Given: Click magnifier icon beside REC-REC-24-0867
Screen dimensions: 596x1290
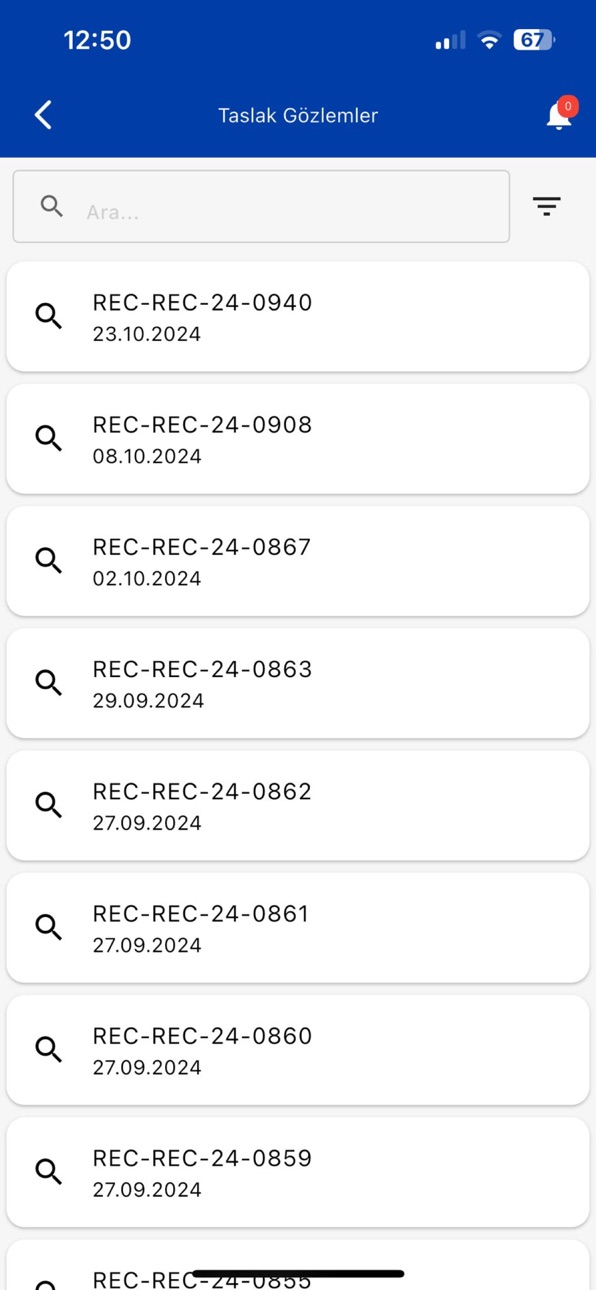Looking at the screenshot, I should [48, 560].
